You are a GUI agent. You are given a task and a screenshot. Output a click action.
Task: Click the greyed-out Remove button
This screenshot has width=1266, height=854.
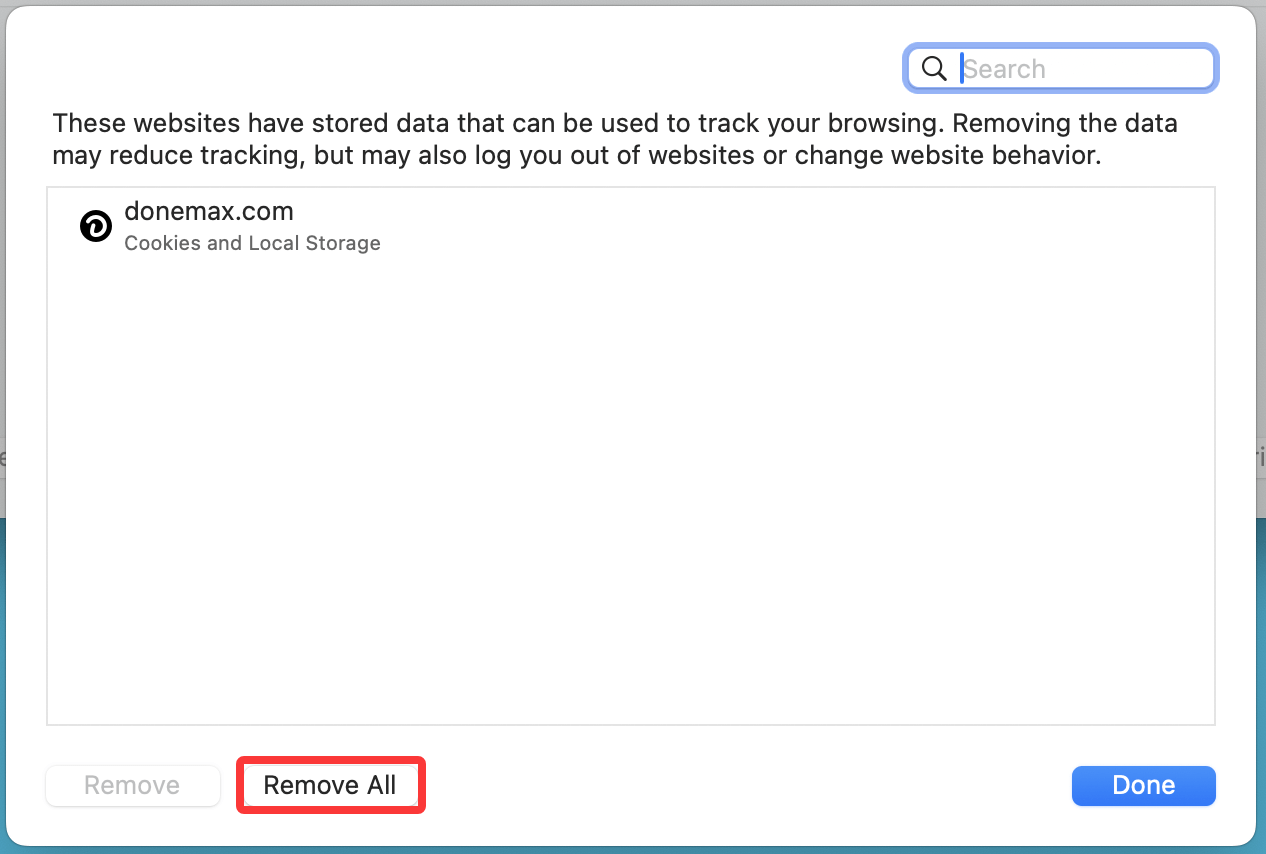pyautogui.click(x=132, y=786)
